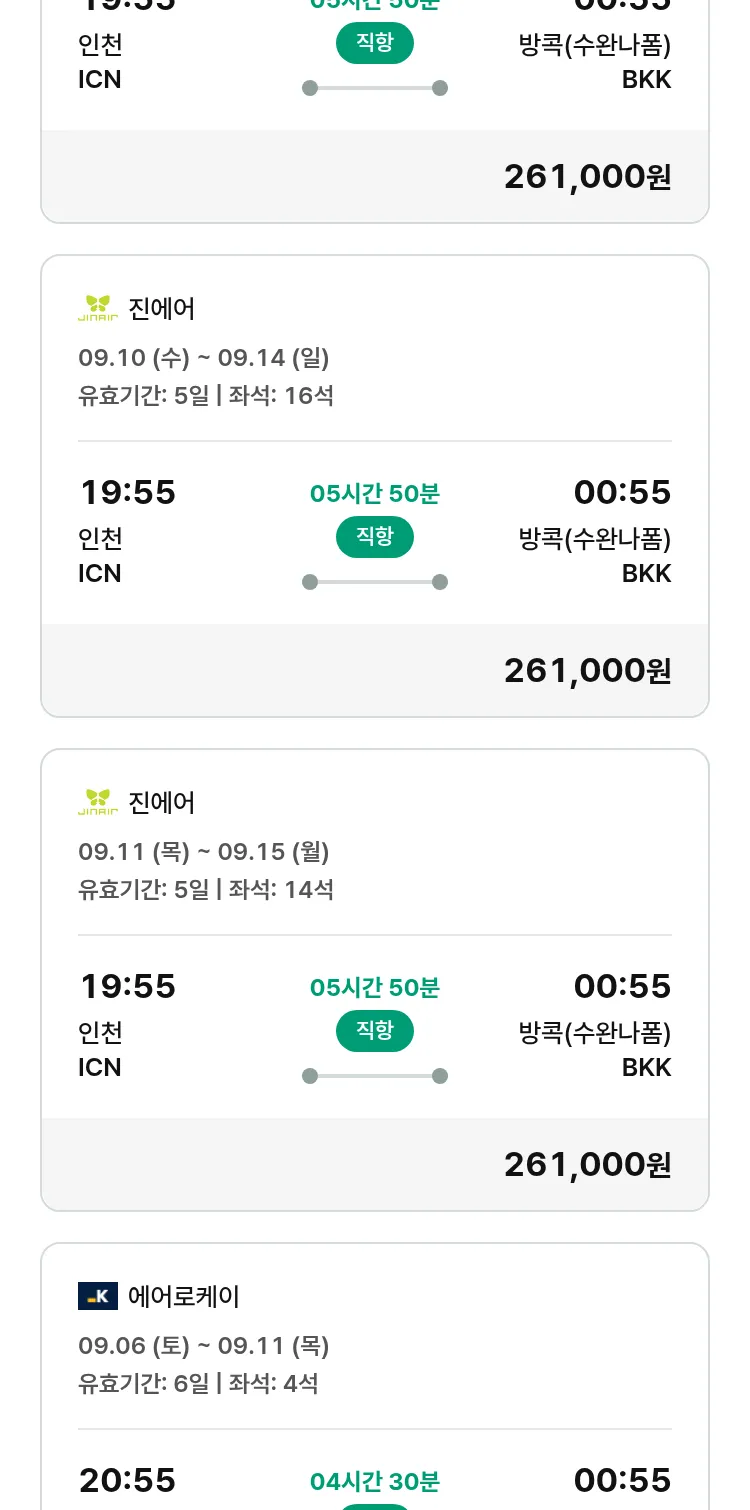Image resolution: width=750 pixels, height=1510 pixels.
Task: Click the 09.10 (수) ~ 09.14 (일) date range
Action: tap(204, 357)
